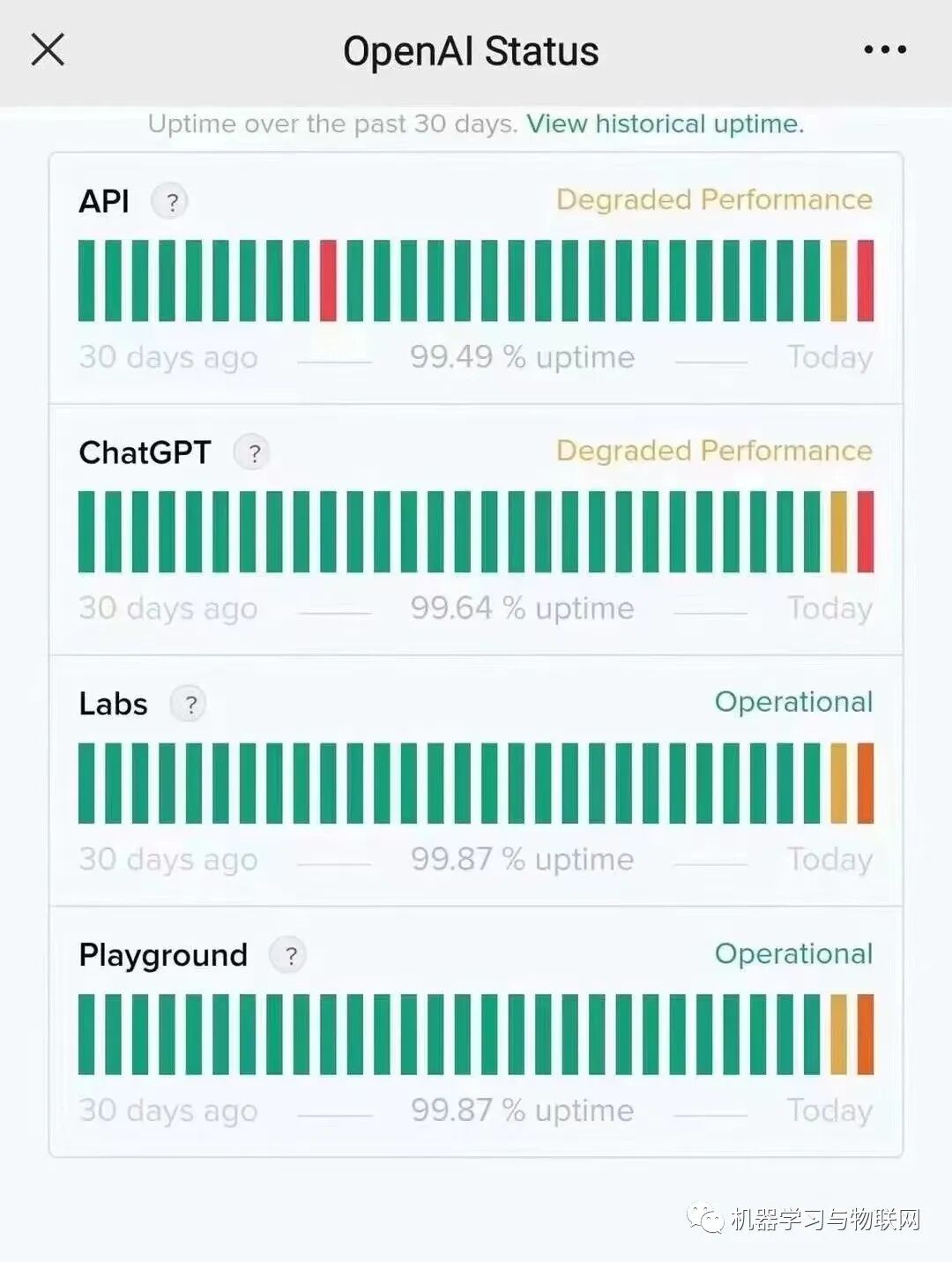Screen dimensions: 952x1262
Task: Click the question mark icon next to API
Action: [x=170, y=202]
